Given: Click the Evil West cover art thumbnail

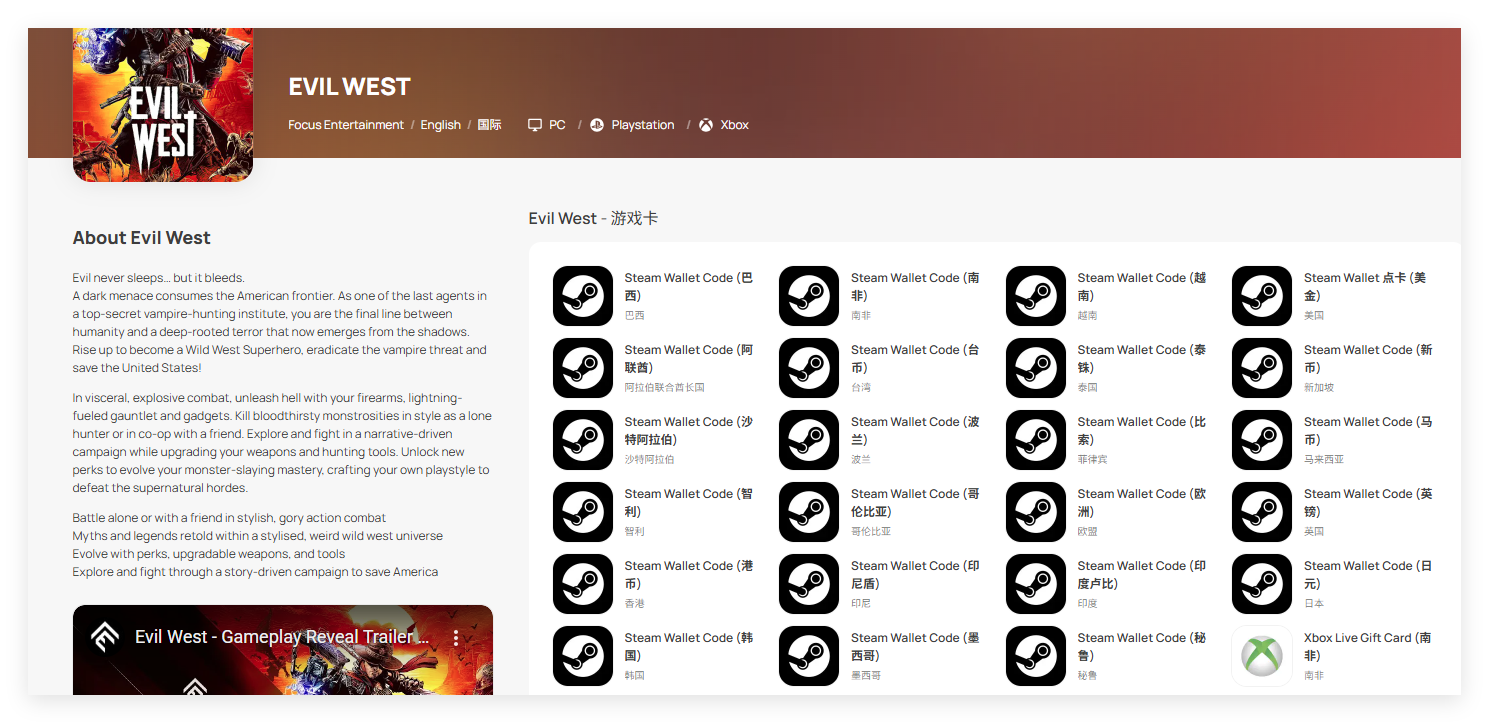Looking at the screenshot, I should pyautogui.click(x=163, y=105).
